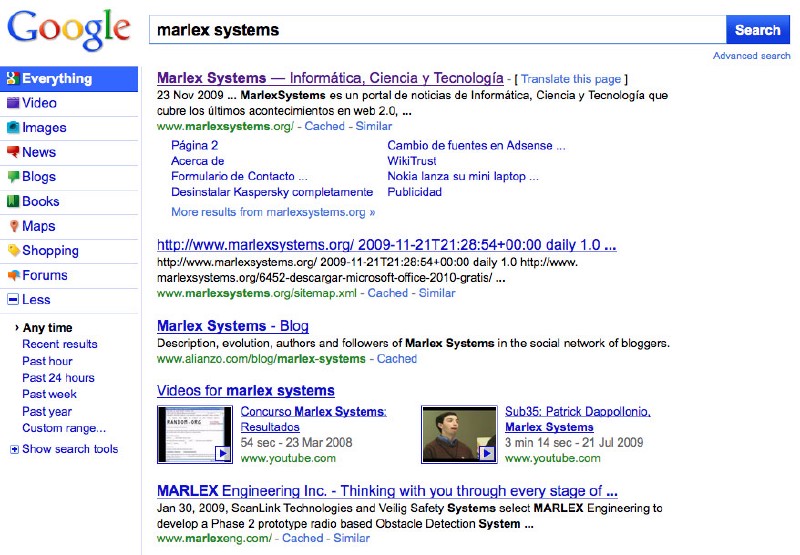Click Translate this page link

(x=571, y=79)
